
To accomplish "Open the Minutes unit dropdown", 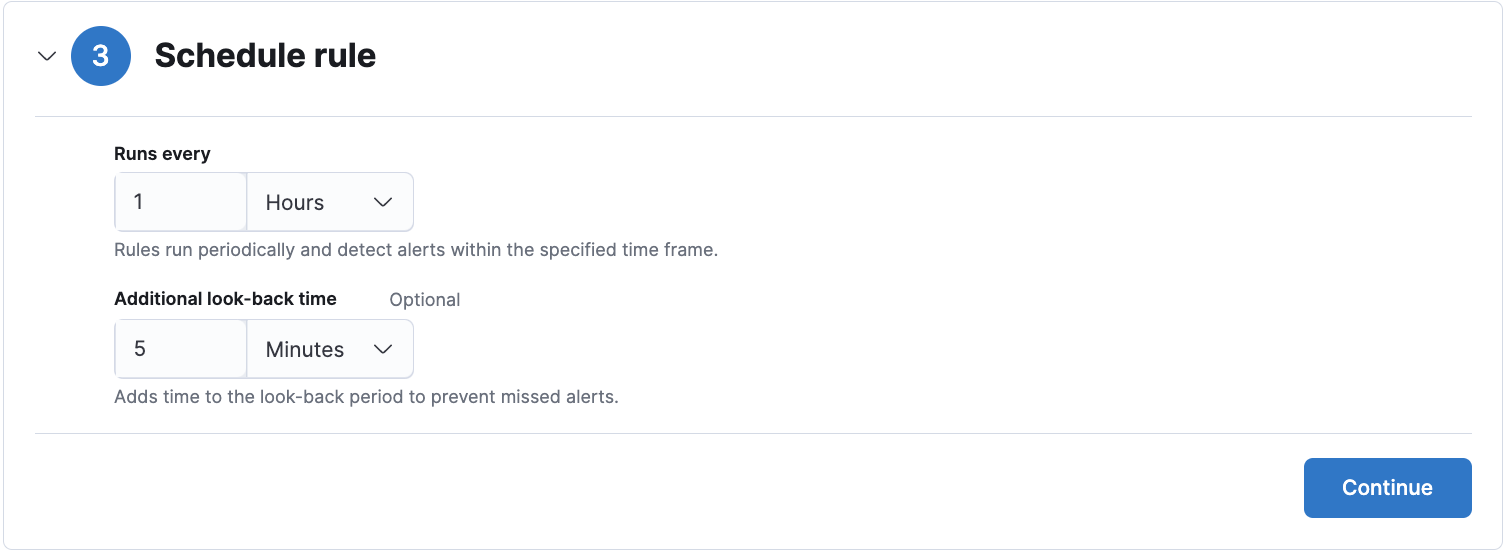I will click(x=330, y=349).
